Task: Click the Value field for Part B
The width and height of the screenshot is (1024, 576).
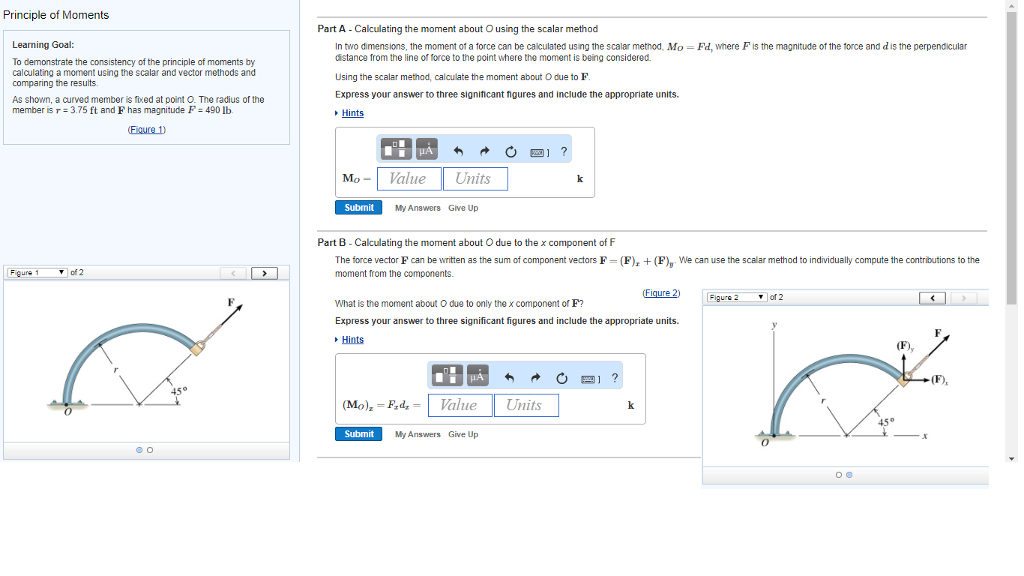Action: 460,405
